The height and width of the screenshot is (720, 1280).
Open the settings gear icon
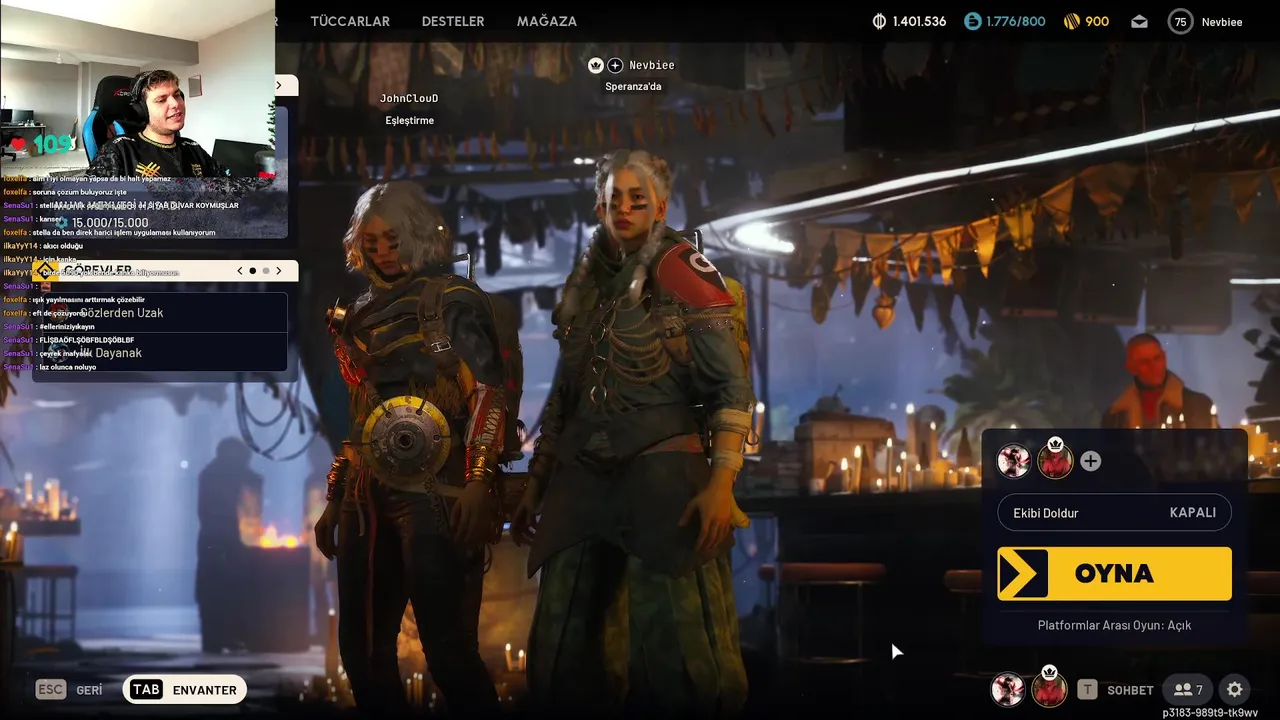tap(1235, 690)
